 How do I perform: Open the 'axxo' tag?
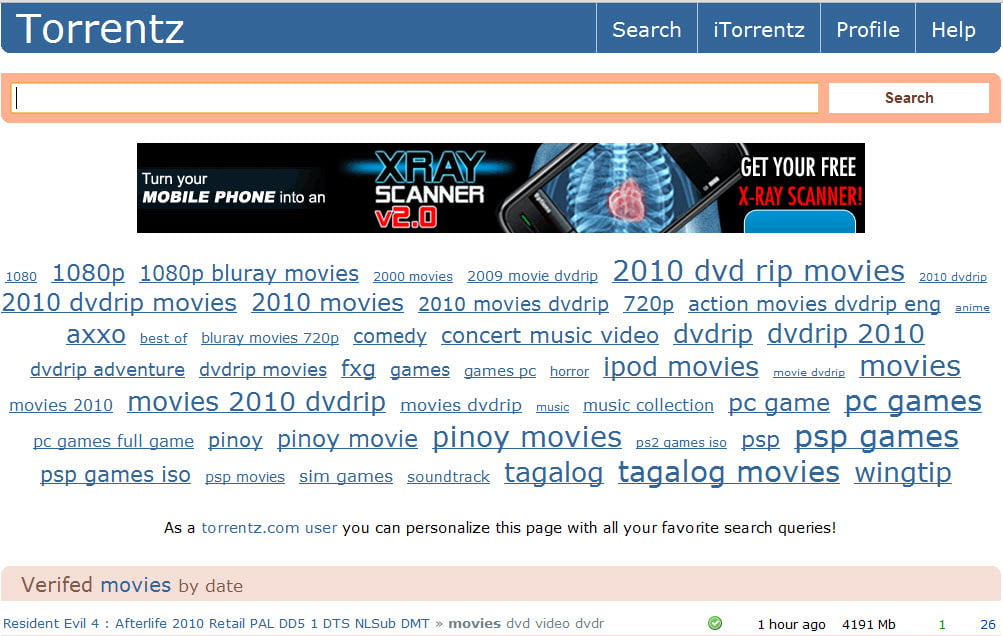coord(95,335)
